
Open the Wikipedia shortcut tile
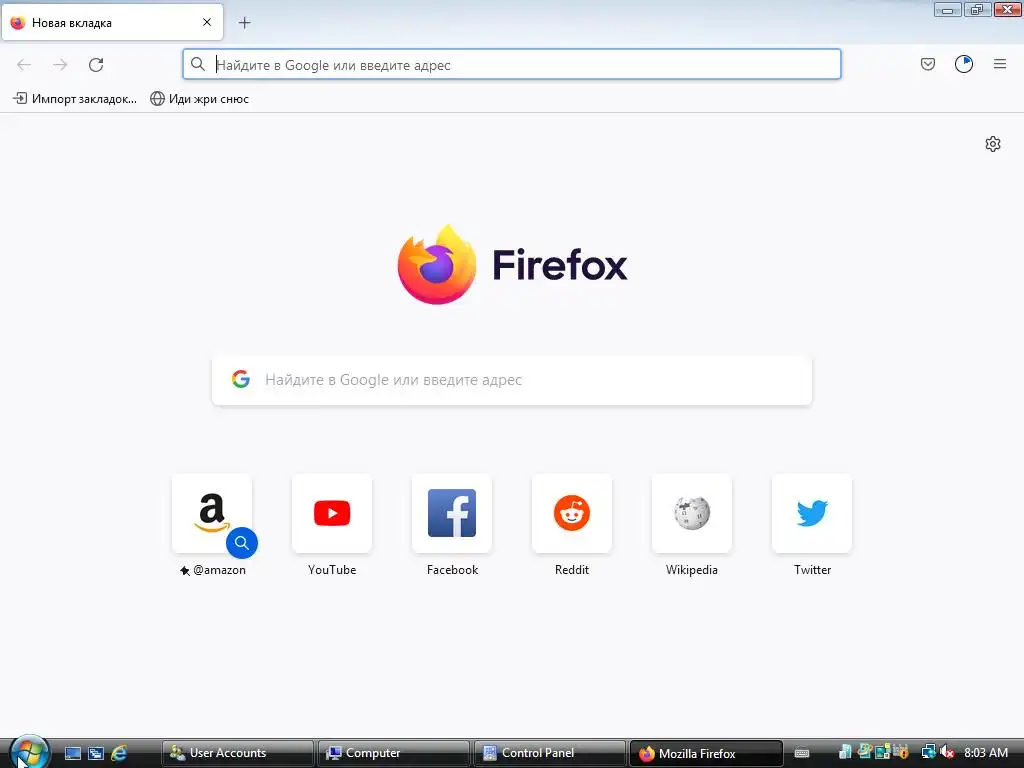click(692, 513)
